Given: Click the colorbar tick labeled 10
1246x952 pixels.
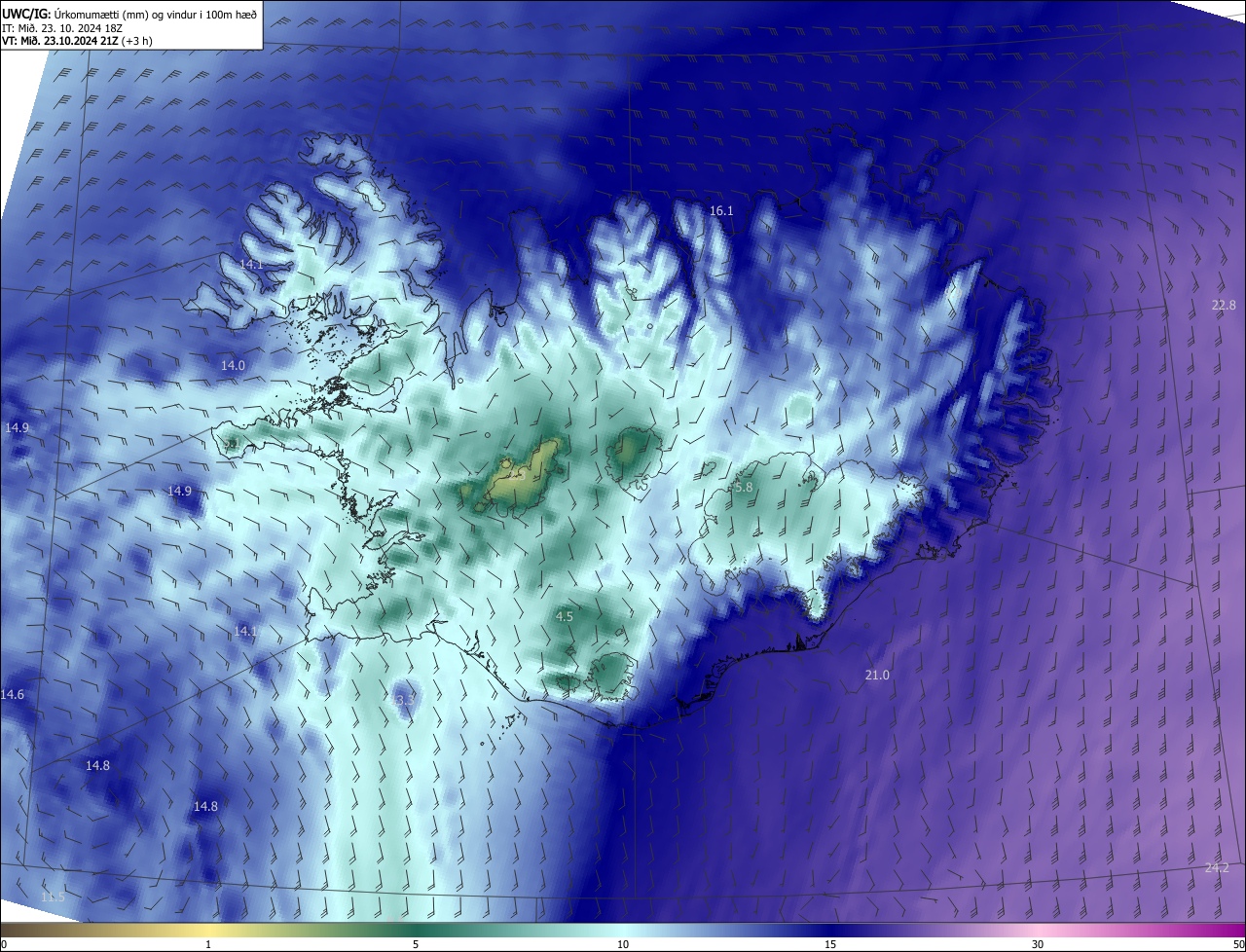Looking at the screenshot, I should click(x=623, y=944).
